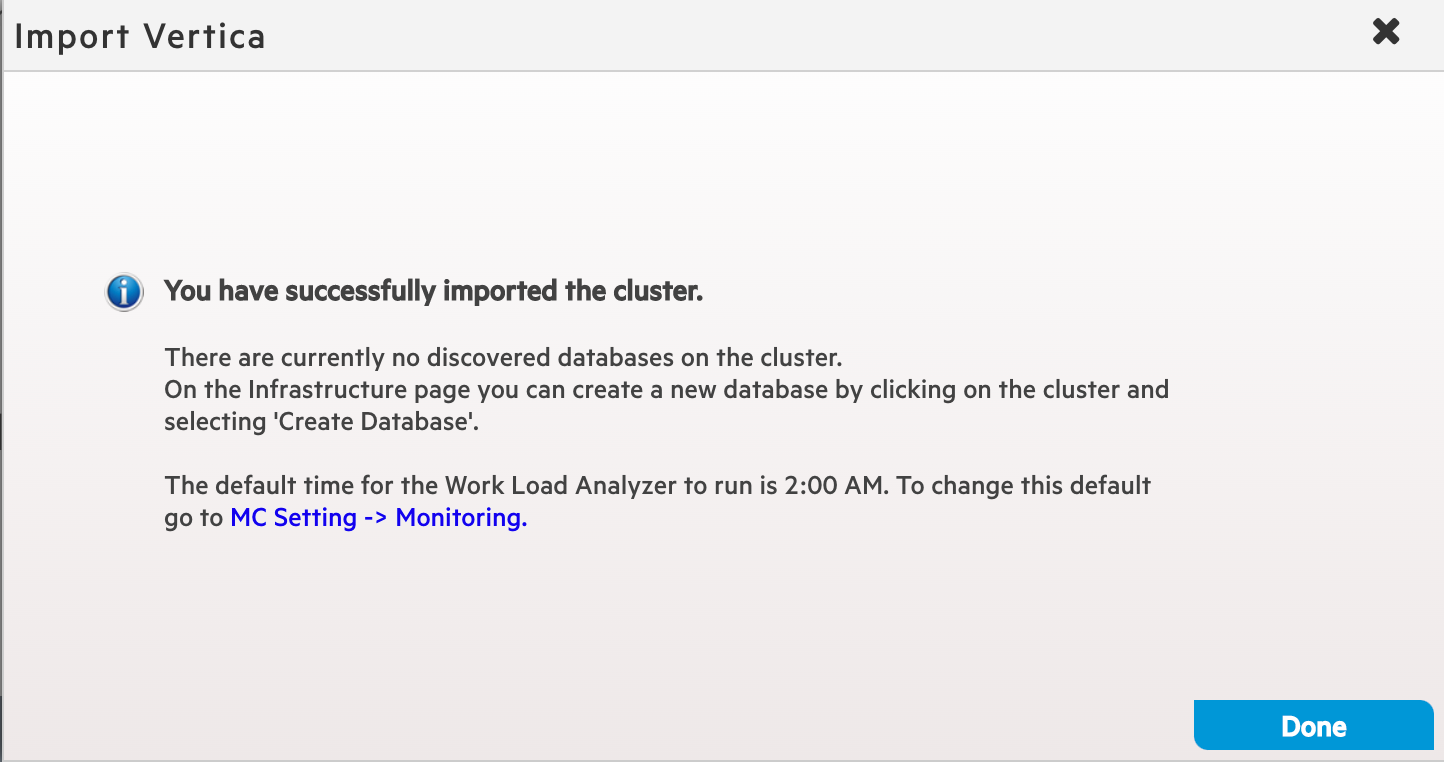Screen dimensions: 1444x762
Task: Click 'MC Setting' in the blue link
Action: click(x=293, y=518)
